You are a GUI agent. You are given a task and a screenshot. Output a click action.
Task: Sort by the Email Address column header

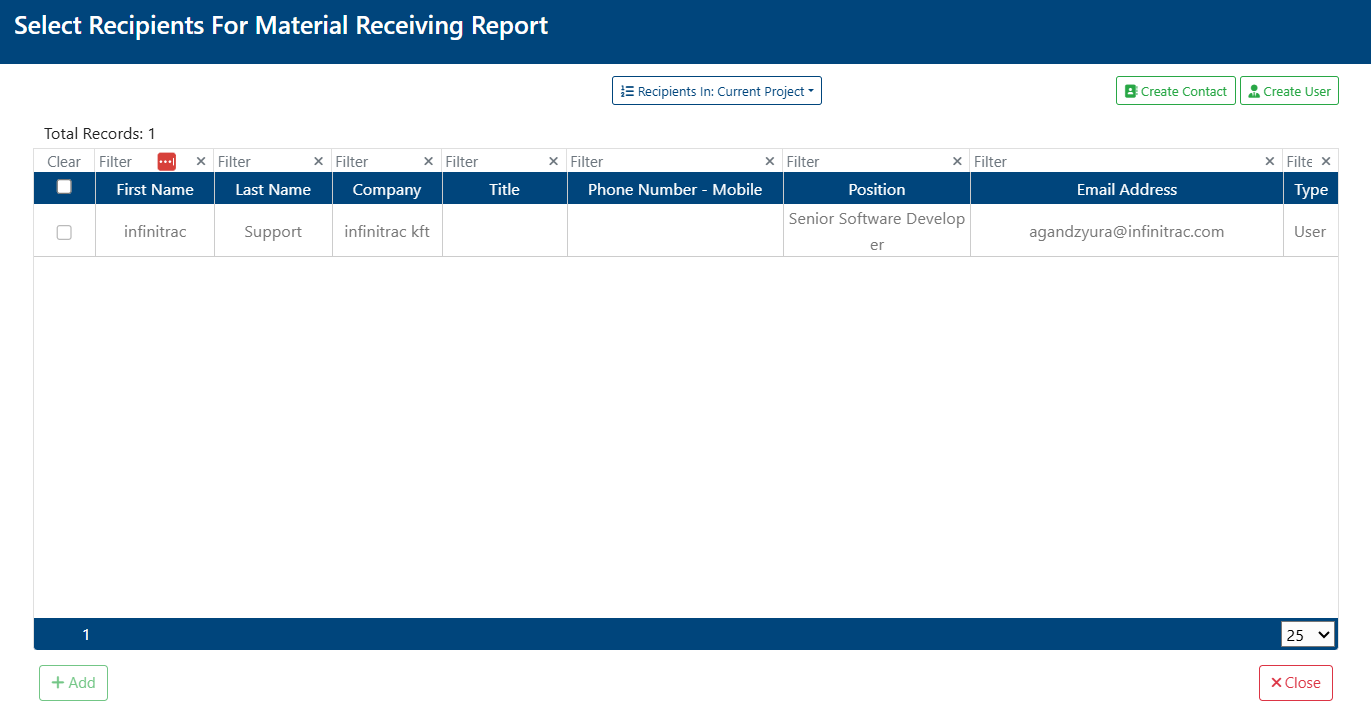(x=1127, y=189)
